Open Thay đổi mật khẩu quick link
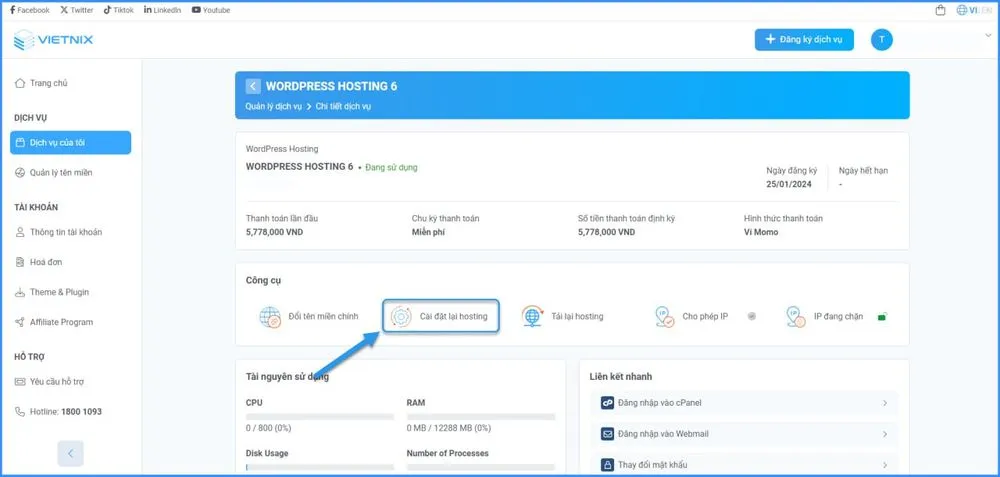1000x477 pixels. pos(744,465)
